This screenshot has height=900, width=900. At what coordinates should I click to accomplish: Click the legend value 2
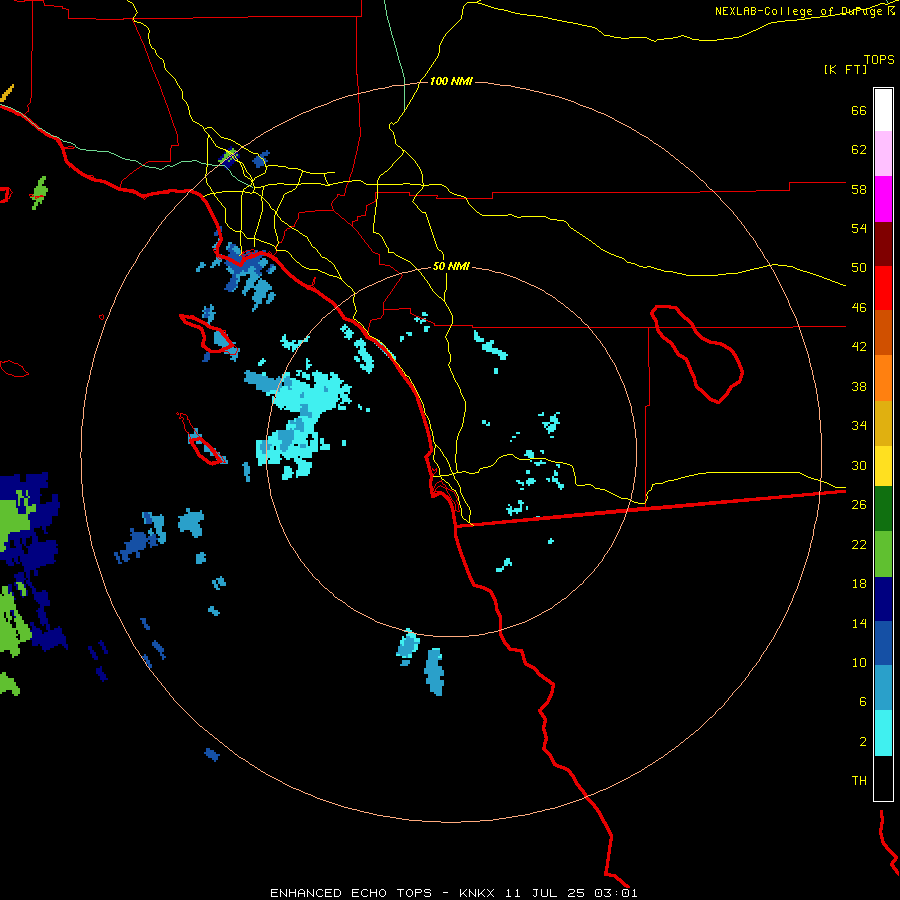(863, 742)
